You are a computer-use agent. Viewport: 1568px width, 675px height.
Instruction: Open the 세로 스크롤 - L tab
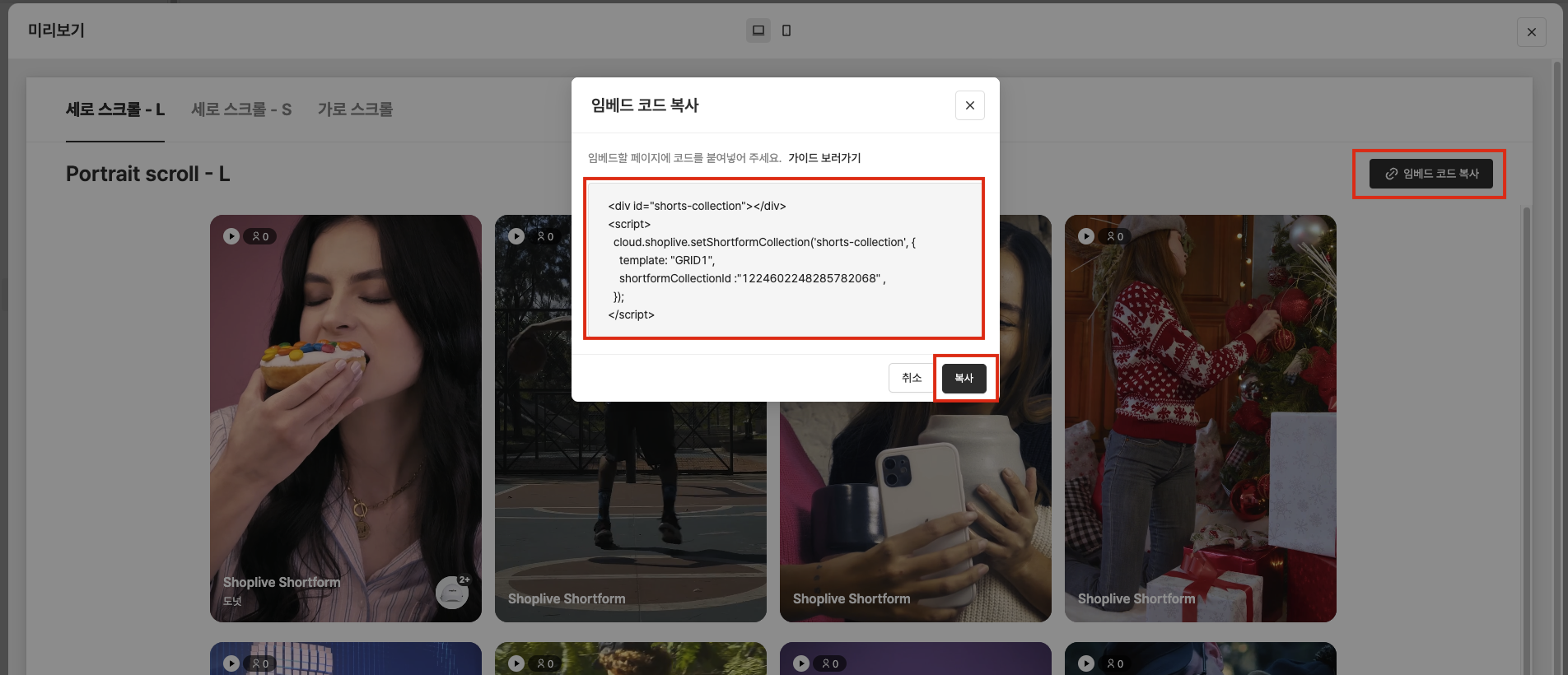click(x=115, y=109)
